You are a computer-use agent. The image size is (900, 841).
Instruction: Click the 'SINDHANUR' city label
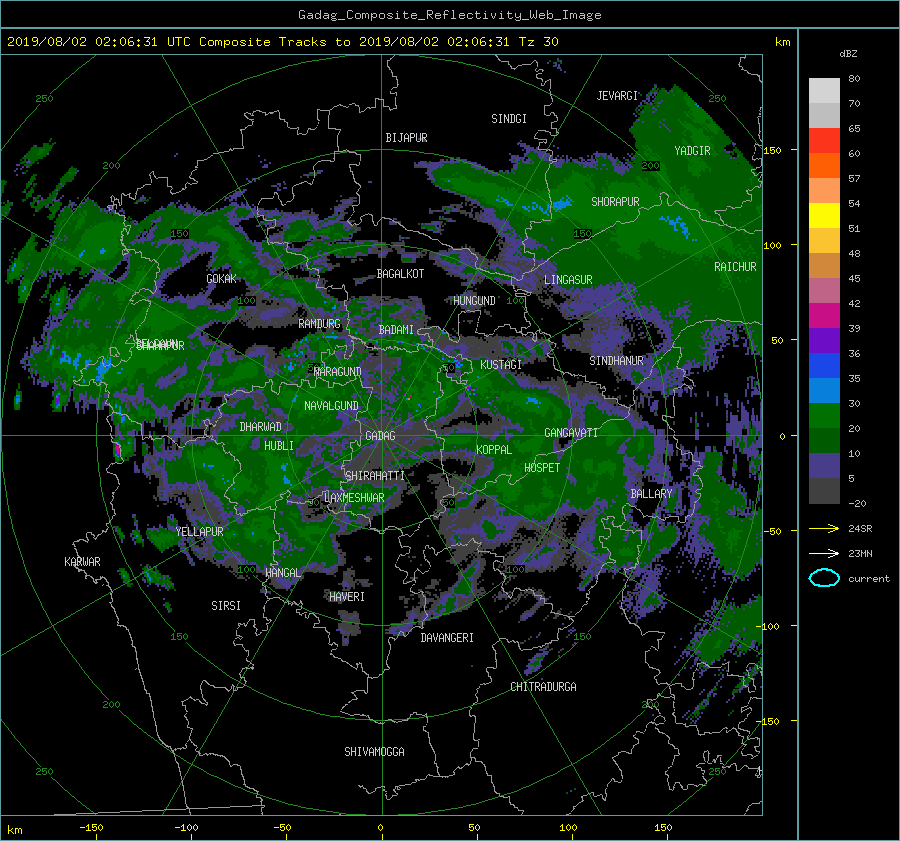616,361
